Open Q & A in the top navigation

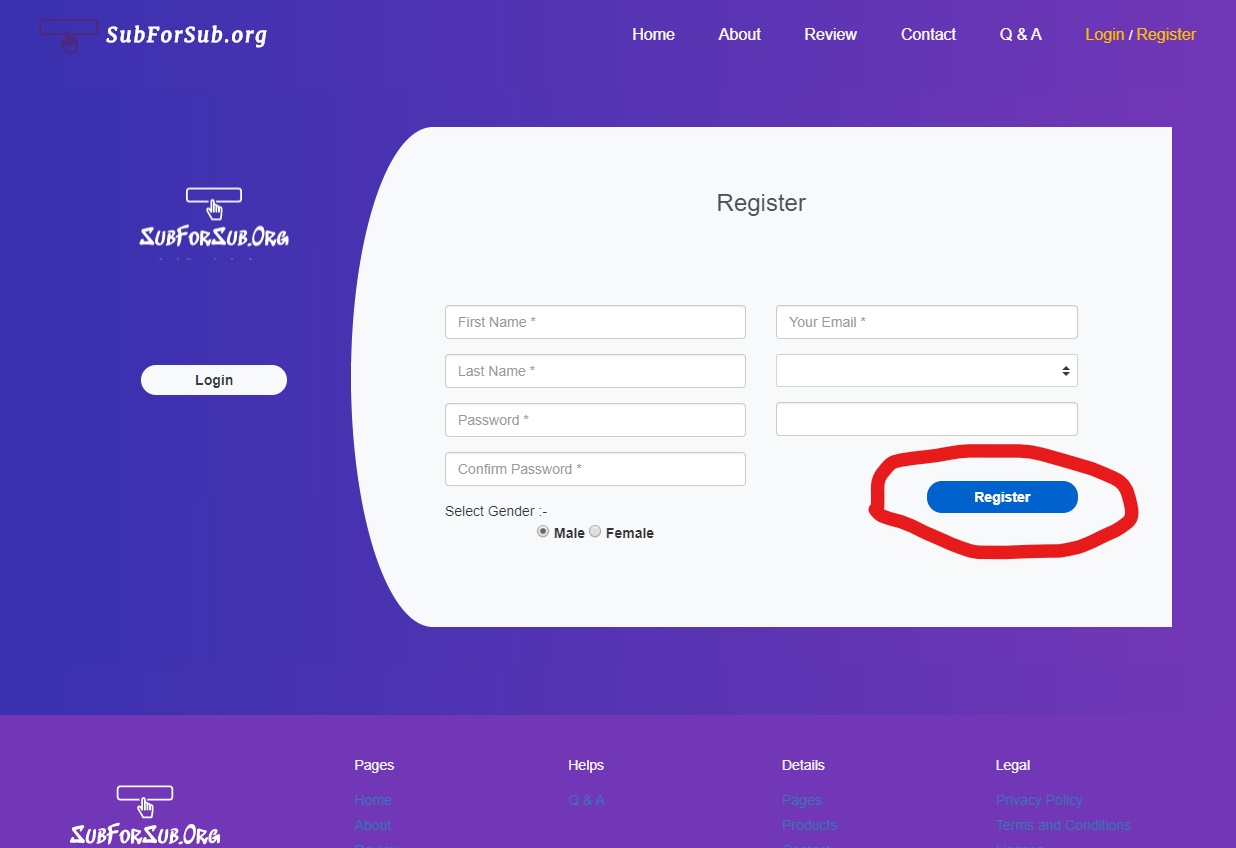[x=1020, y=35]
